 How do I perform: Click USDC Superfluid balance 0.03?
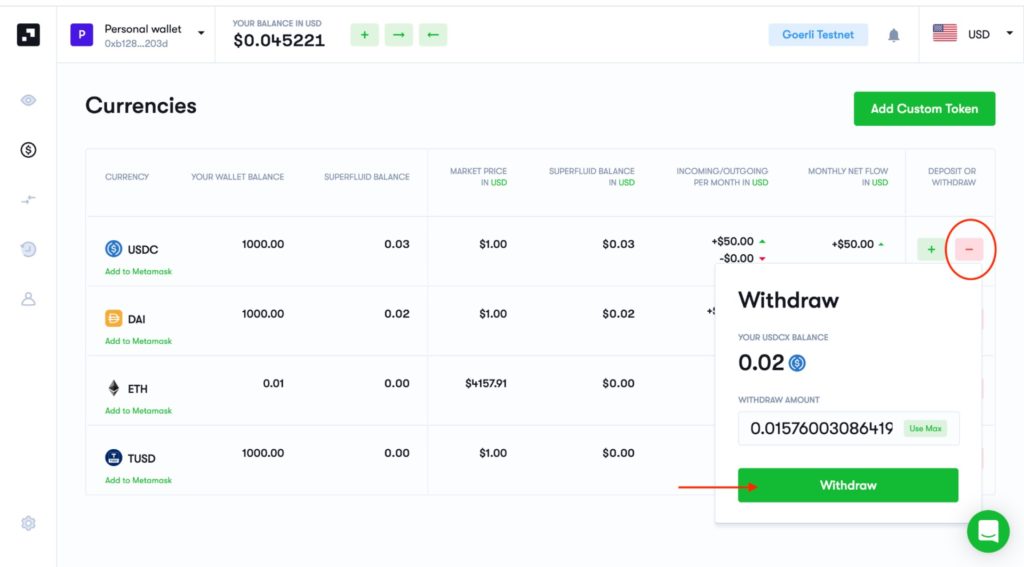click(396, 244)
